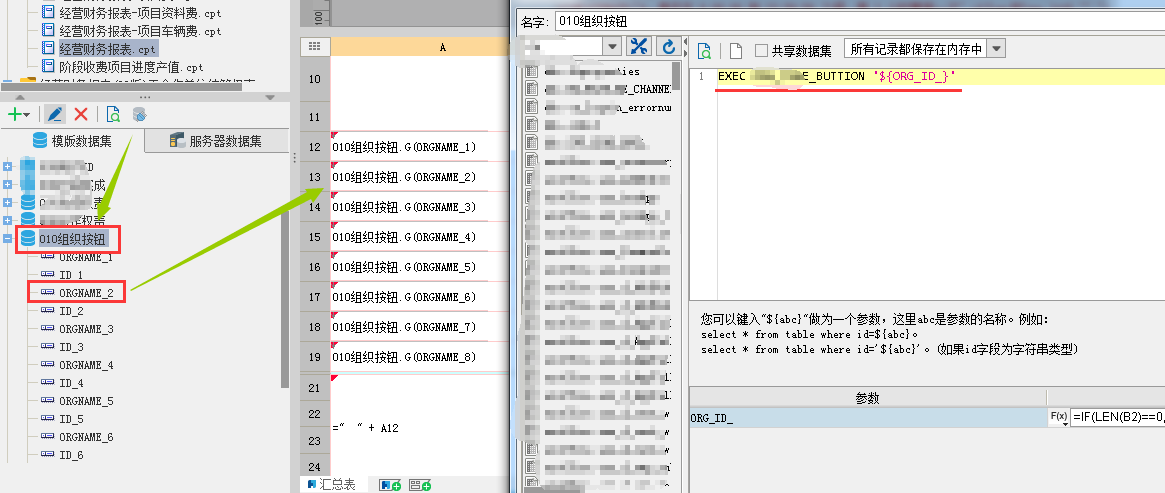Click the 阶段收费项目进度产值.cpt file icon
This screenshot has height=493, width=1165.
pos(48,67)
